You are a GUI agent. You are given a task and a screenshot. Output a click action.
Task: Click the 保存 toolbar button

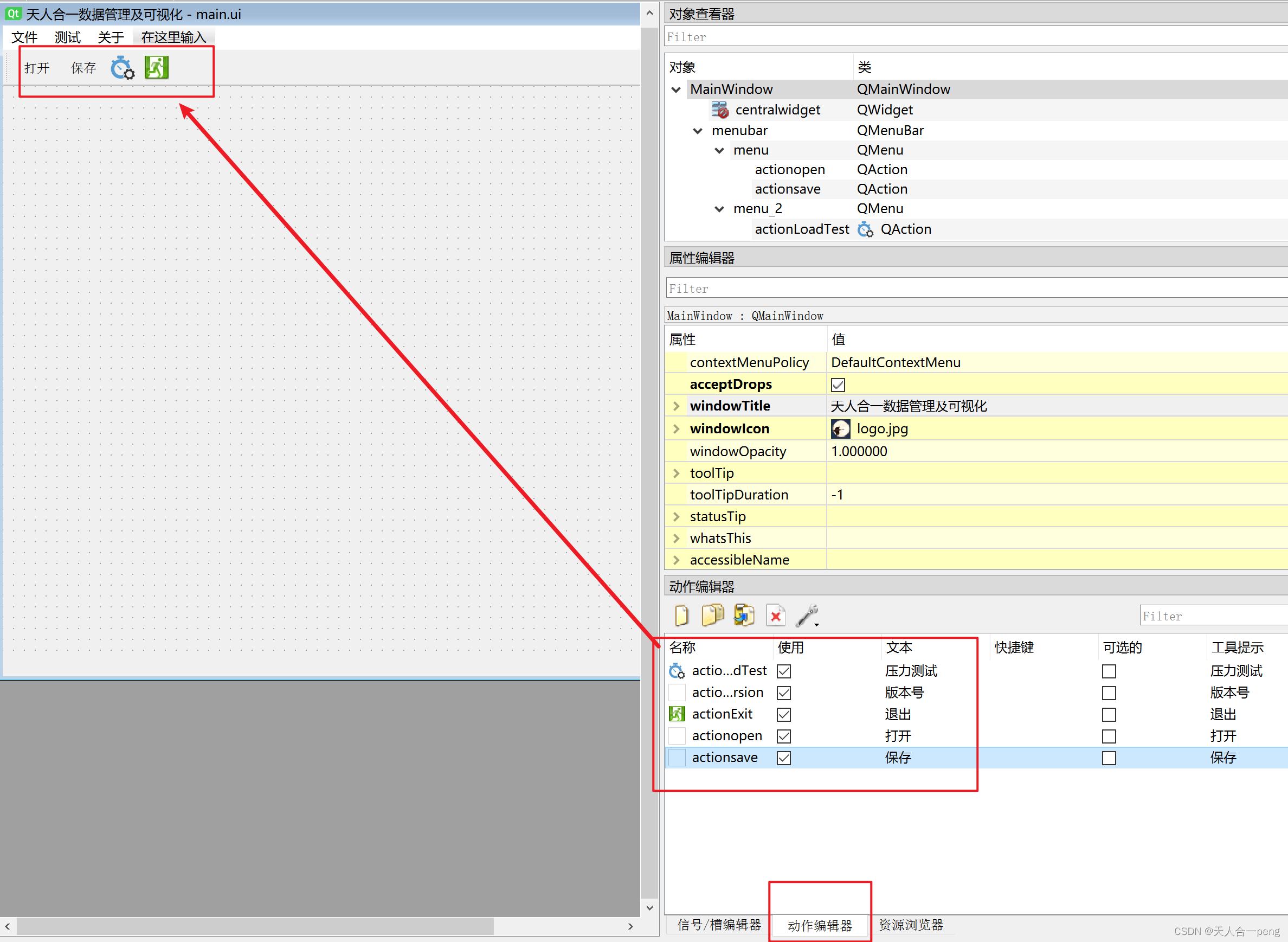click(83, 68)
